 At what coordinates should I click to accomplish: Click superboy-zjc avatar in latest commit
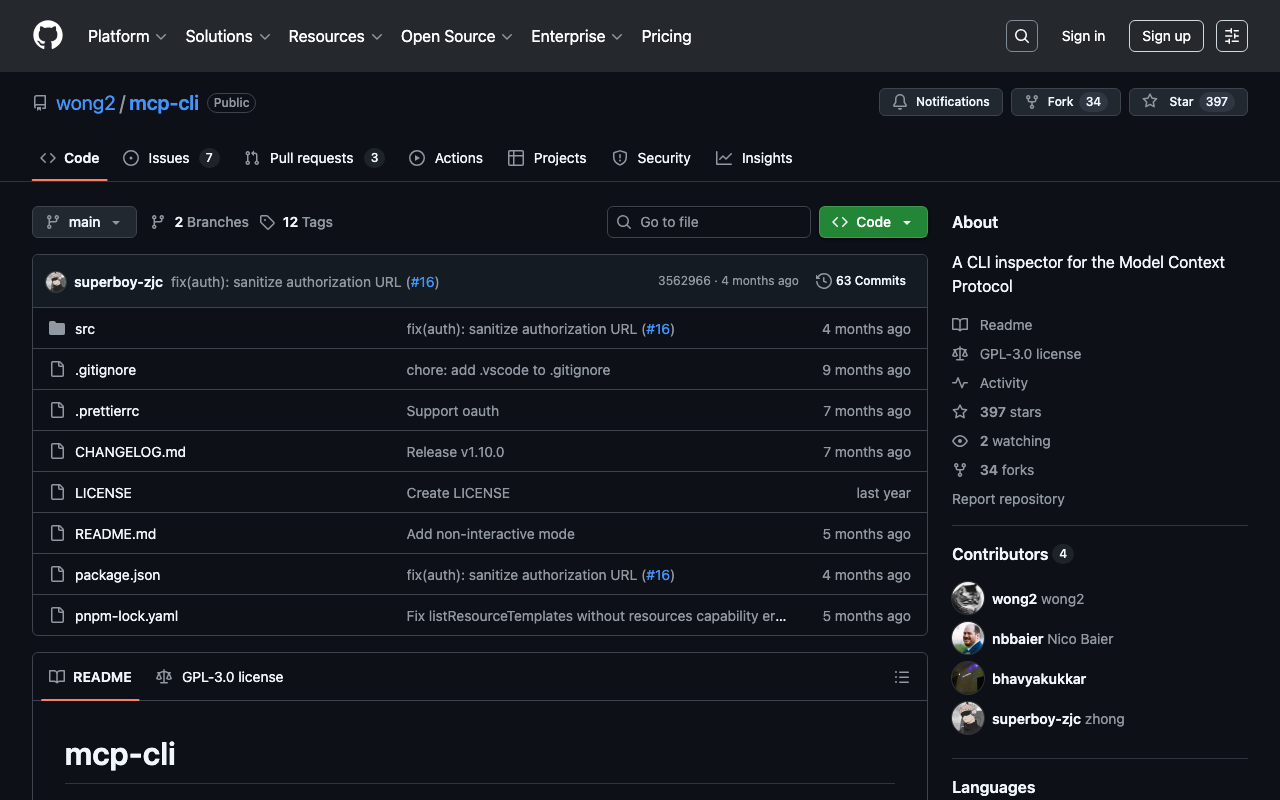56,282
